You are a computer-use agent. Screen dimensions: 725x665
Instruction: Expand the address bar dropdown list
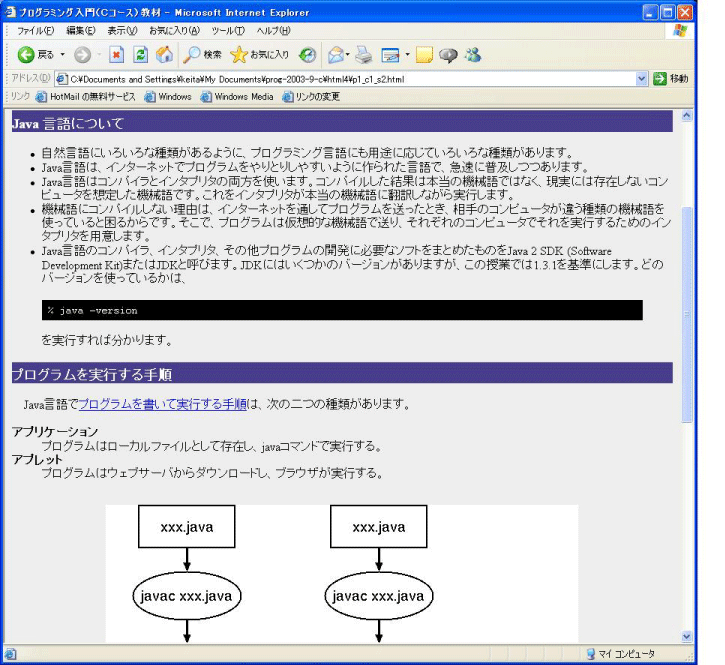click(x=642, y=78)
